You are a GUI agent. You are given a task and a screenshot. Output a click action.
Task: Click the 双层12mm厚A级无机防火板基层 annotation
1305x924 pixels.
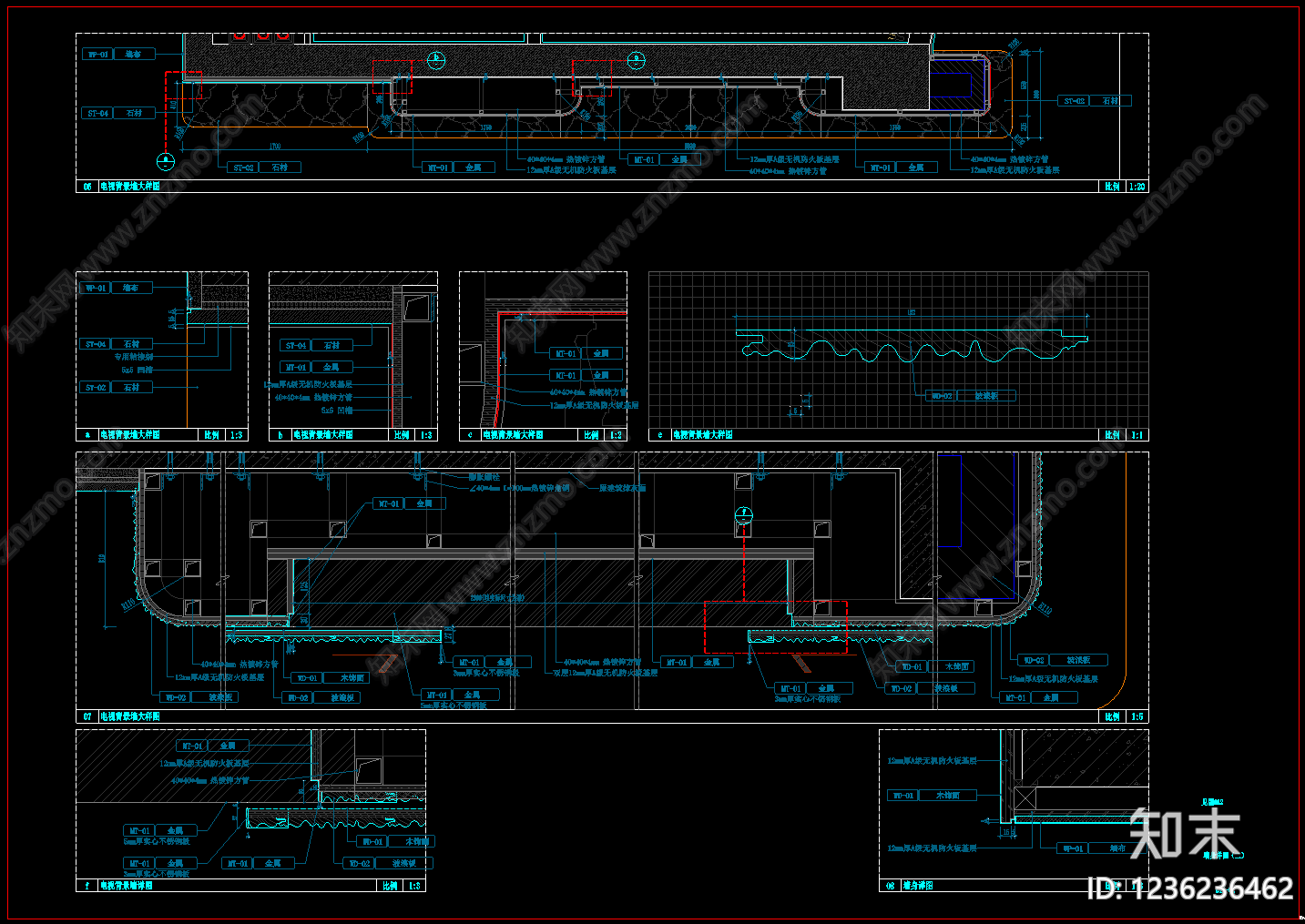(x=606, y=674)
